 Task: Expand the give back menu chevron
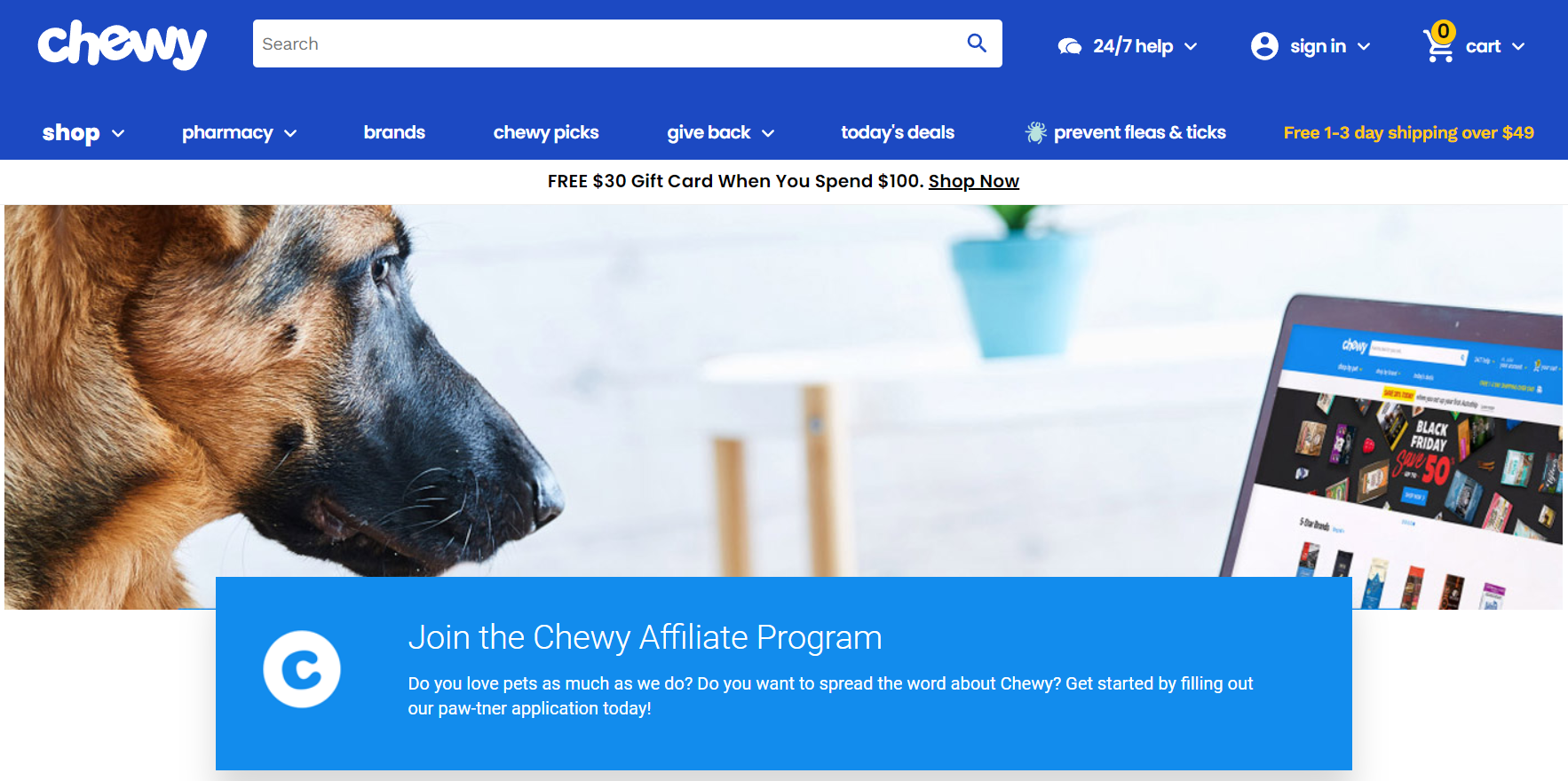[768, 133]
